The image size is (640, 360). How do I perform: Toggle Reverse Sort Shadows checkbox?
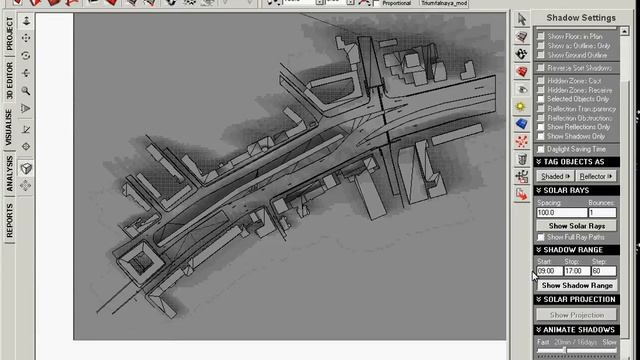click(x=541, y=68)
